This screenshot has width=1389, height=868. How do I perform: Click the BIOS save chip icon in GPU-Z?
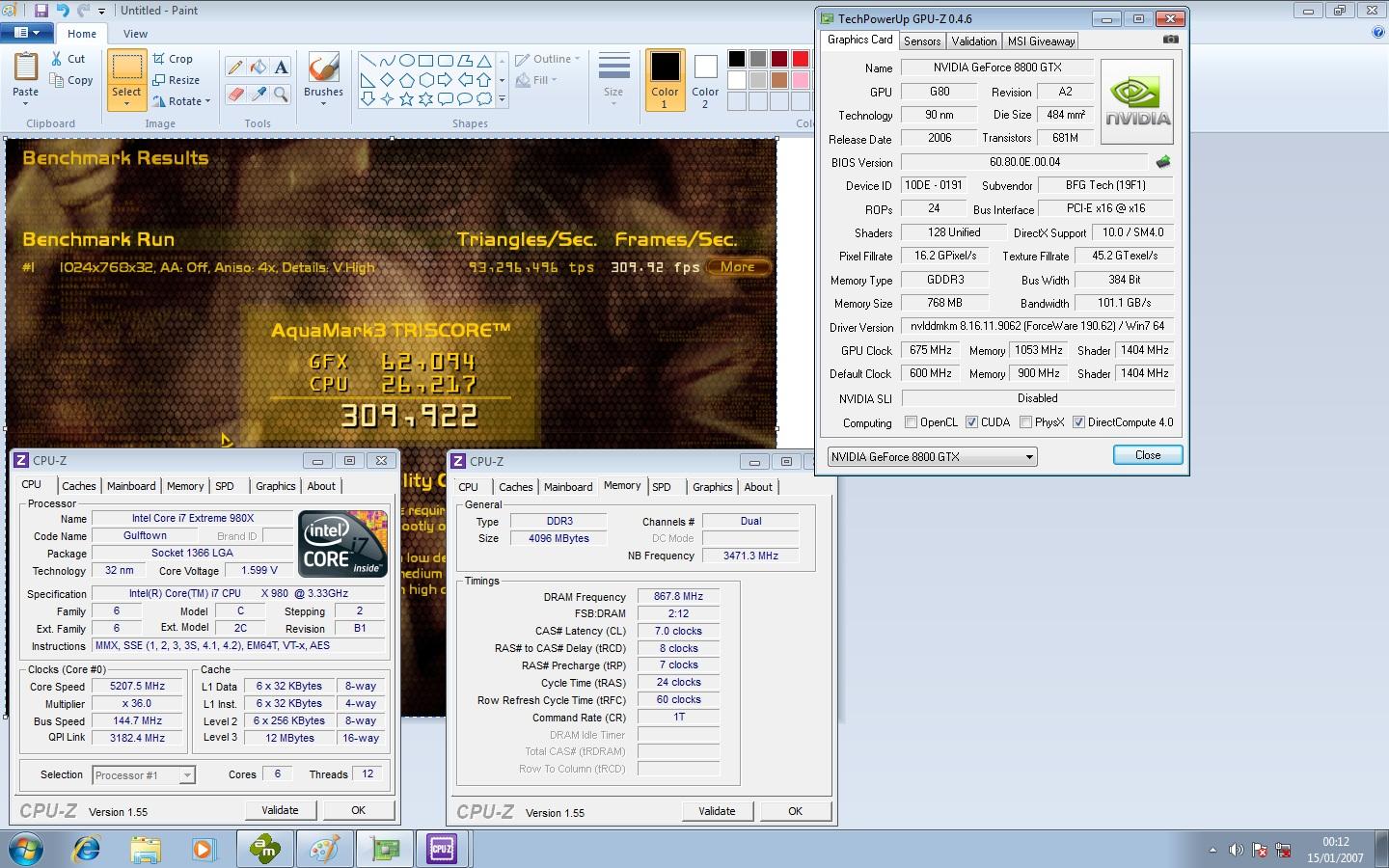[1163, 162]
